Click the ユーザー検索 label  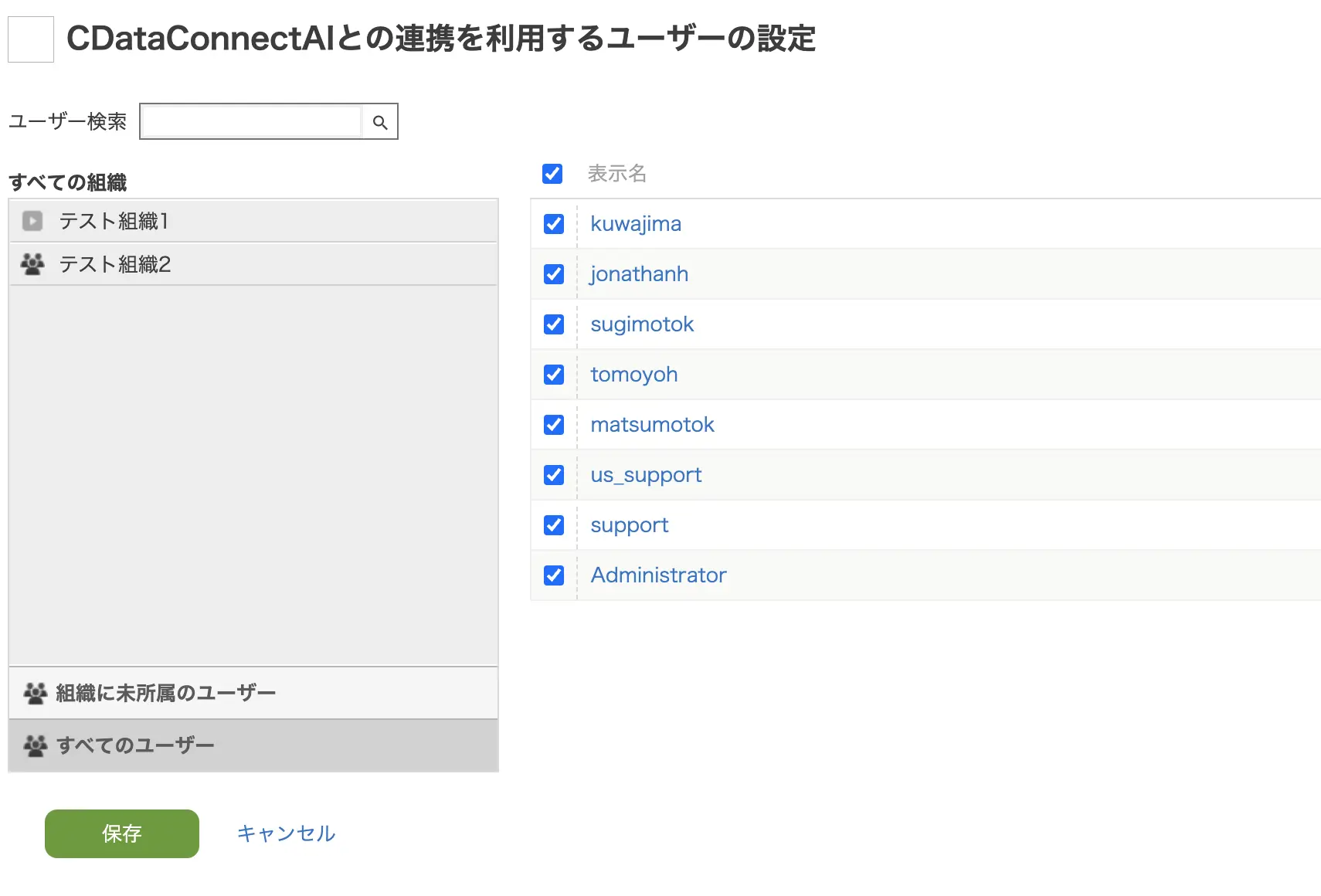click(67, 122)
